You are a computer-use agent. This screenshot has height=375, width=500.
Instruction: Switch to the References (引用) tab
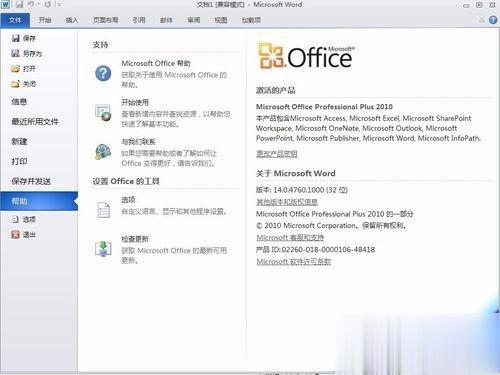139,20
